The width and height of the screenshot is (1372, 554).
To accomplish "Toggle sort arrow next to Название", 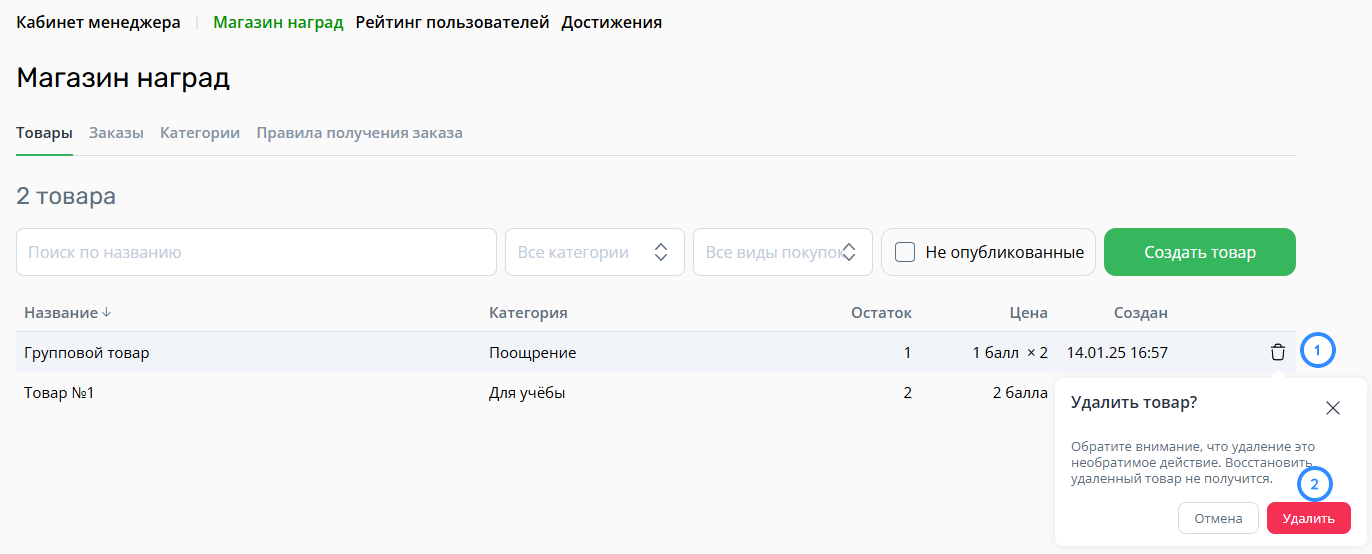I will click(x=106, y=313).
